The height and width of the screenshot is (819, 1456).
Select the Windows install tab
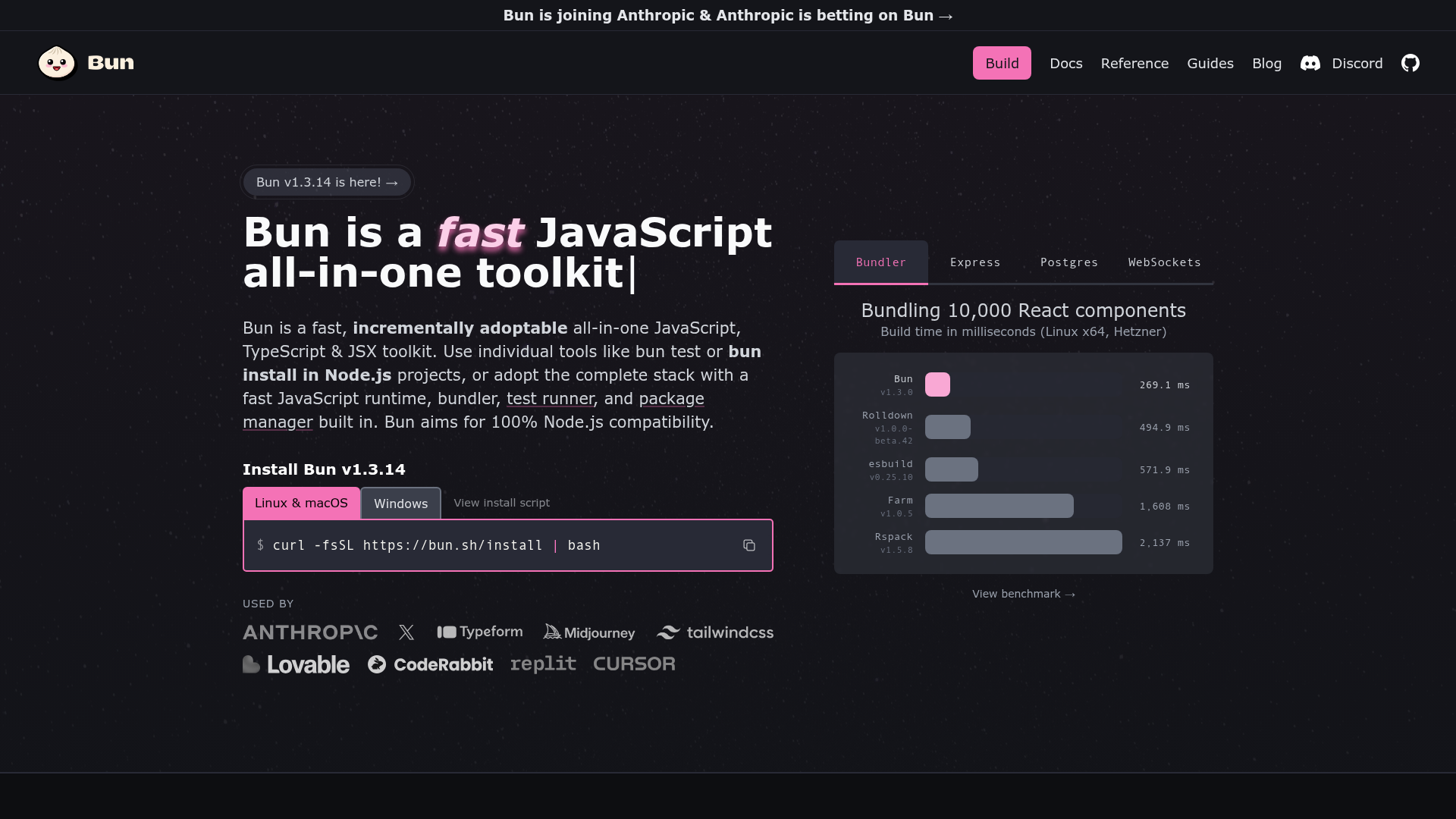(x=400, y=504)
